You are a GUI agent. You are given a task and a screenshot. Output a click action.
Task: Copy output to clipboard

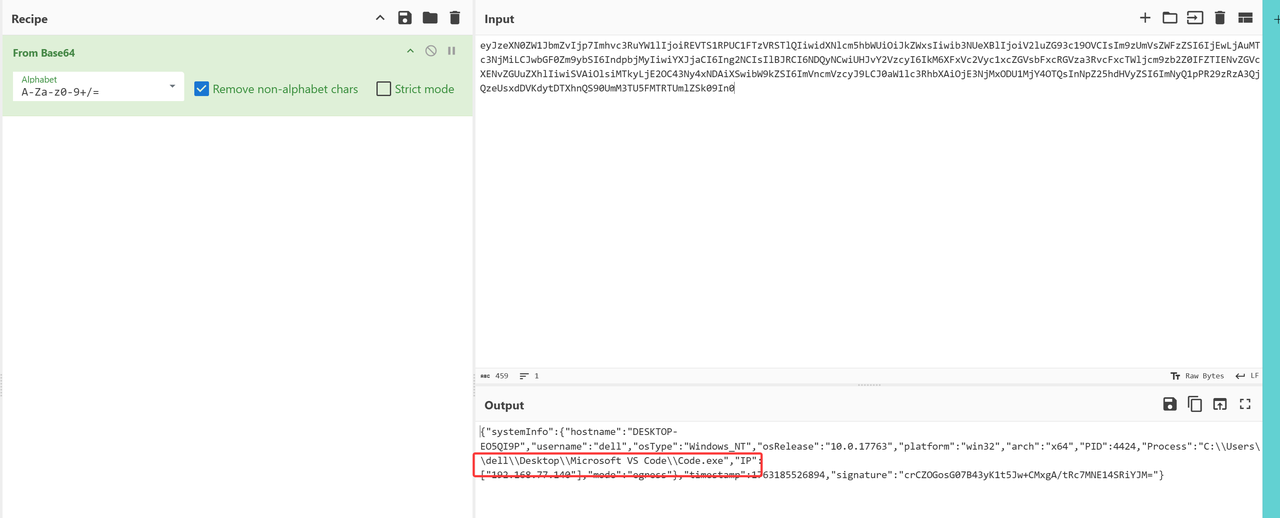tap(1195, 404)
